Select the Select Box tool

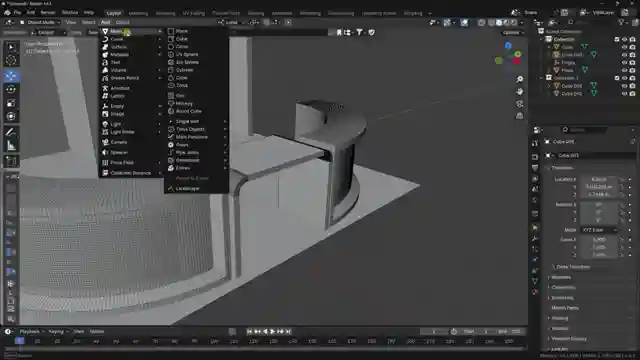(11, 47)
